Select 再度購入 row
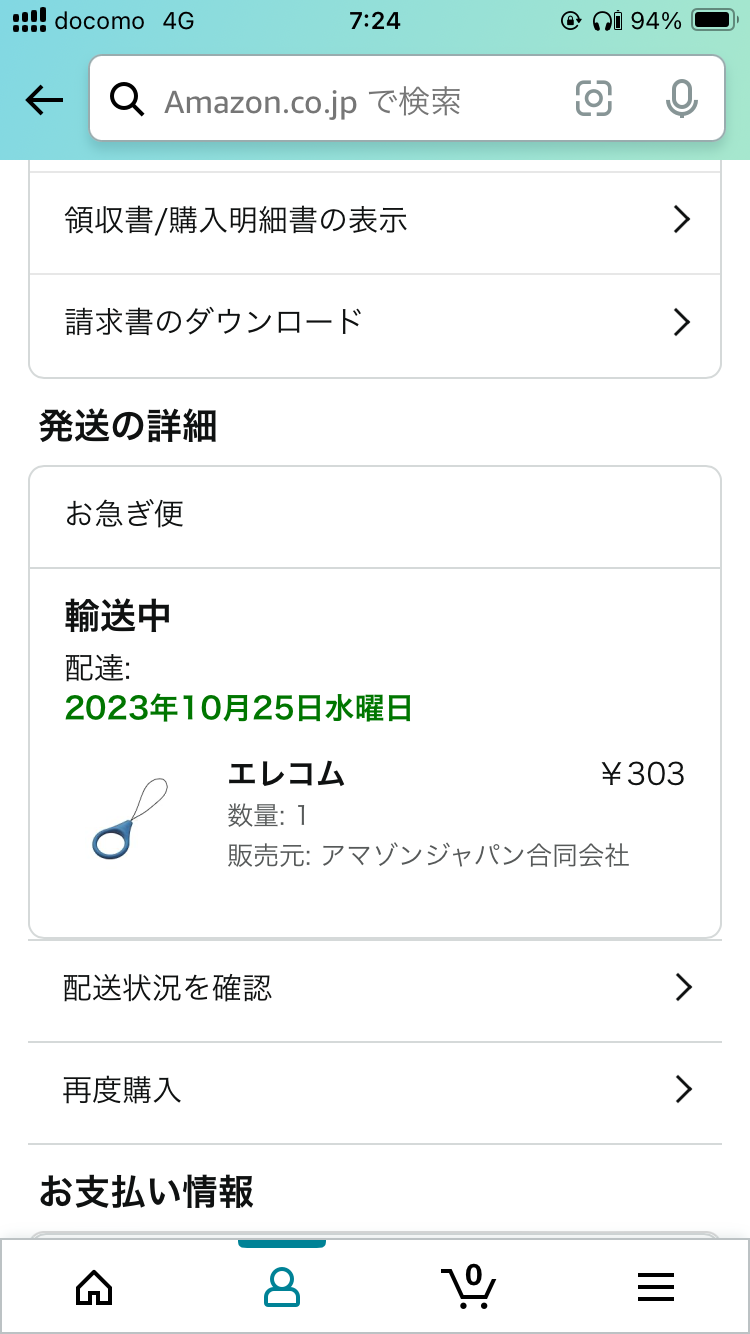The height and width of the screenshot is (1334, 750). point(375,1093)
